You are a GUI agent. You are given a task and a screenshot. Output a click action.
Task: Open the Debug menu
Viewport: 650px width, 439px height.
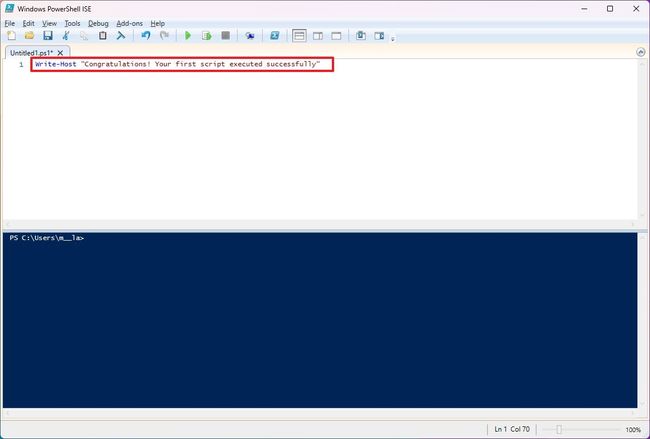tap(98, 24)
